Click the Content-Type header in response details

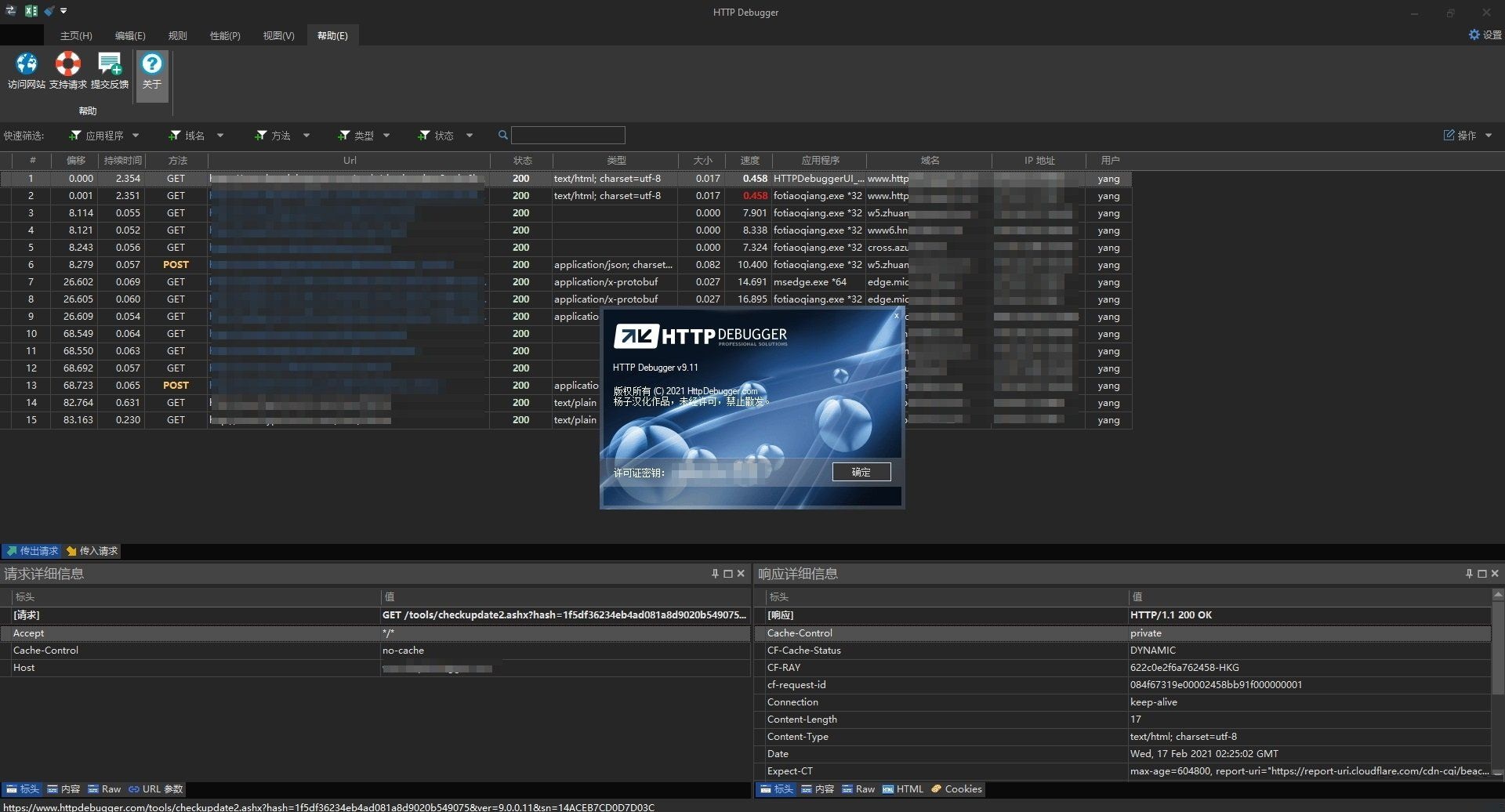(x=1122, y=737)
